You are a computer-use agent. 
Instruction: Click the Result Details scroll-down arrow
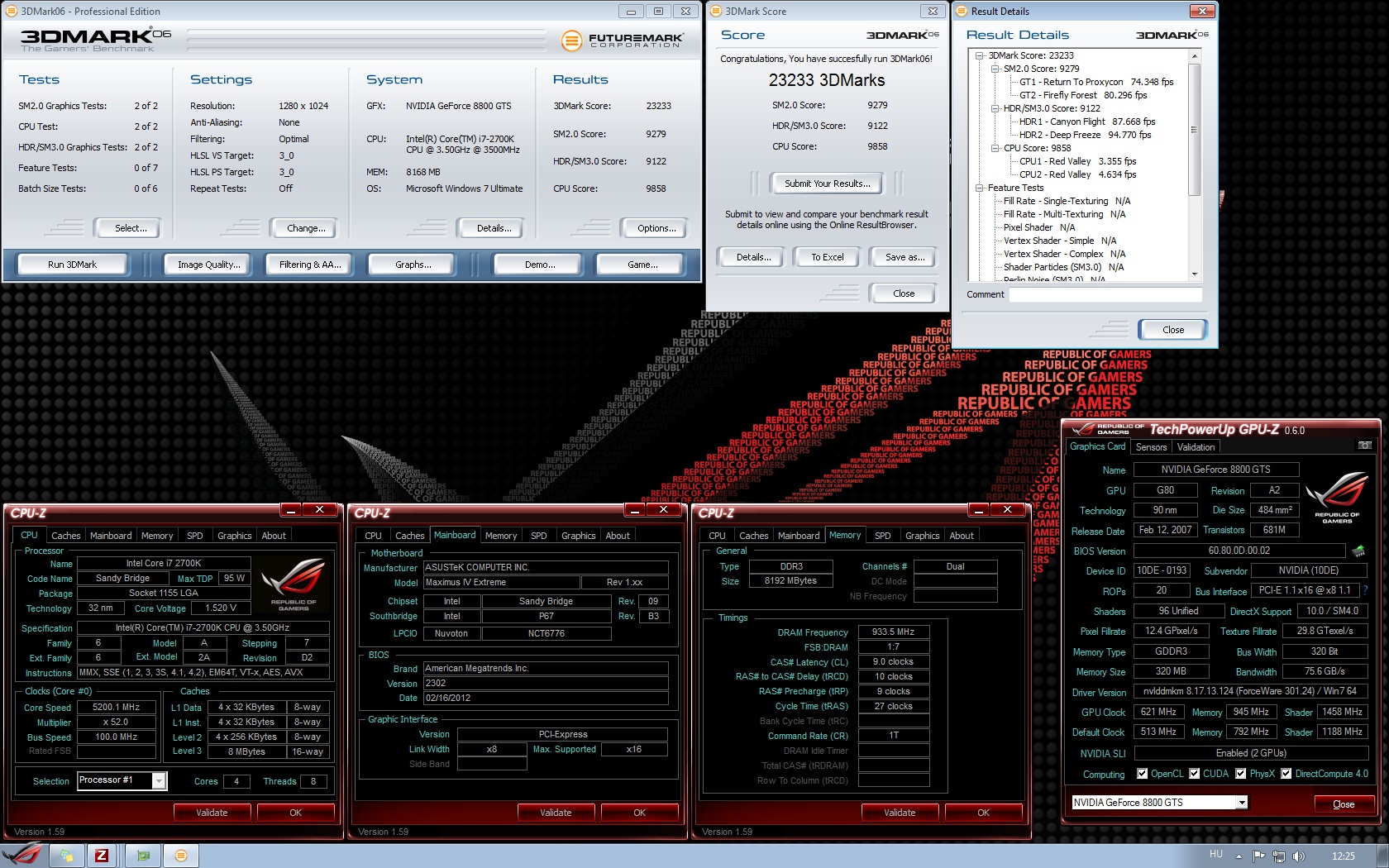point(1194,274)
